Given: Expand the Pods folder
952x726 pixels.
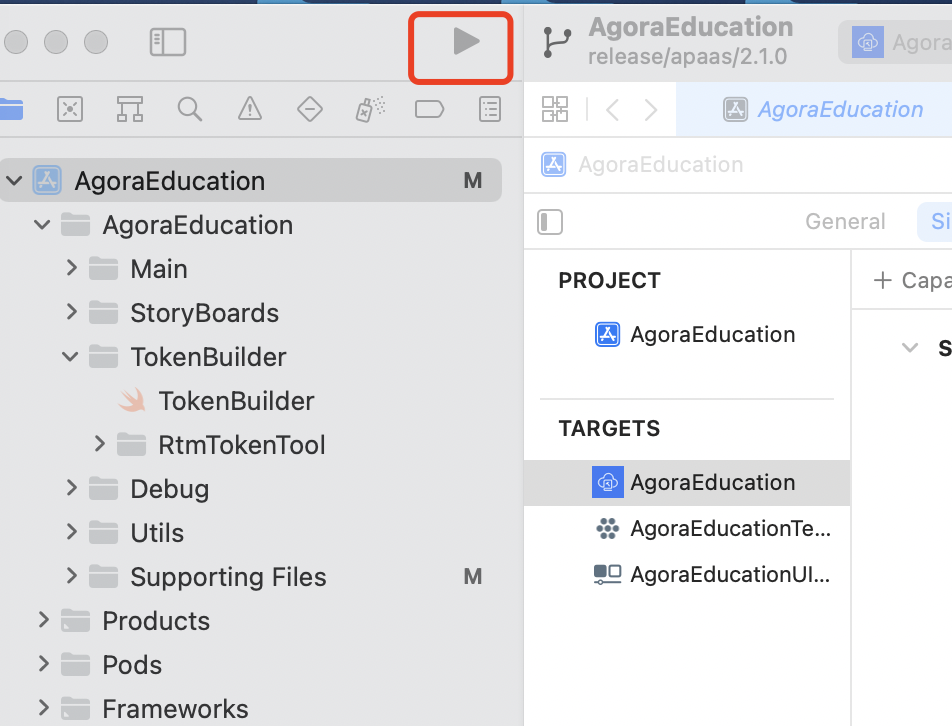Looking at the screenshot, I should [43, 664].
